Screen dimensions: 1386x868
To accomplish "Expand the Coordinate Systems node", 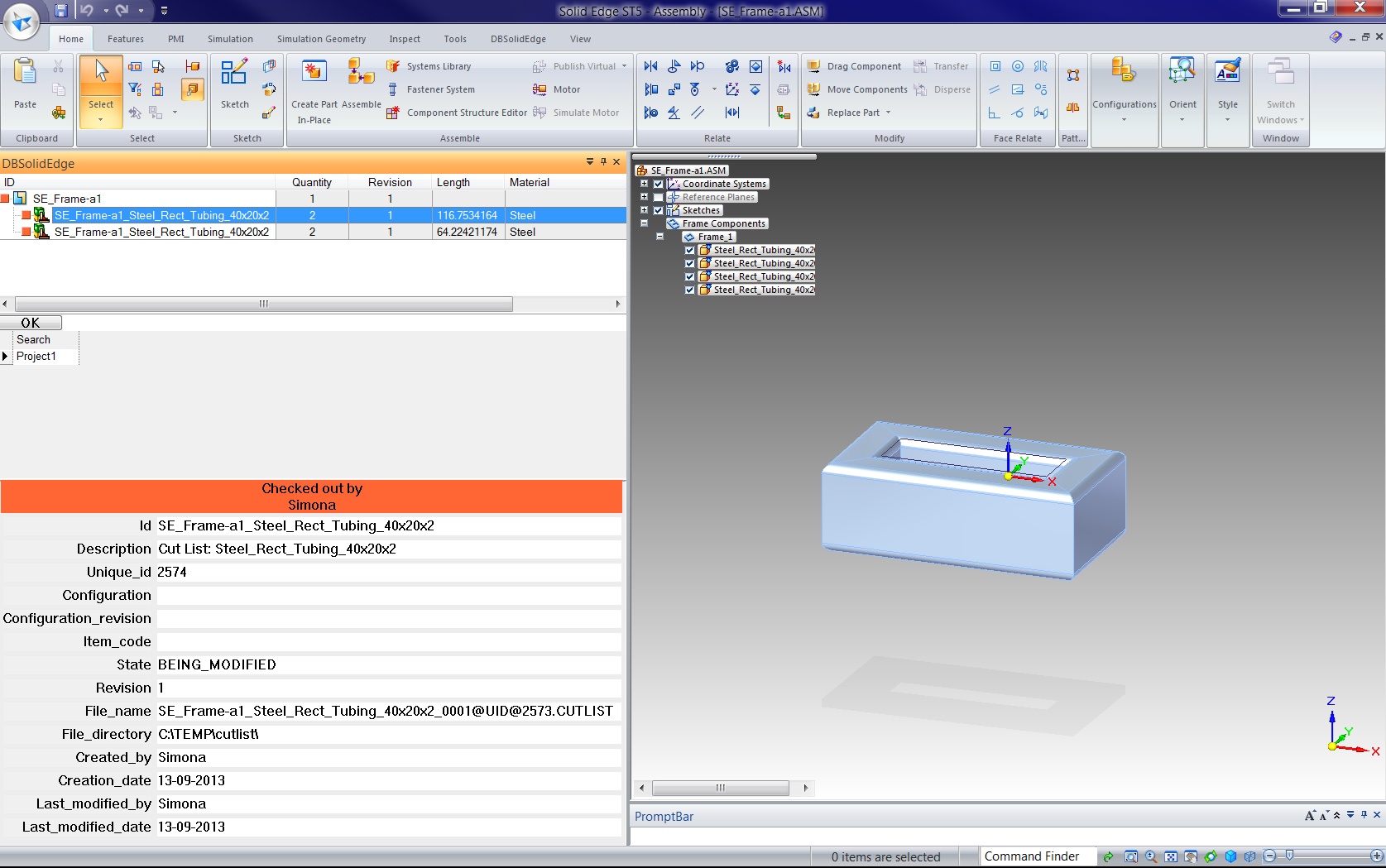I will click(x=644, y=184).
